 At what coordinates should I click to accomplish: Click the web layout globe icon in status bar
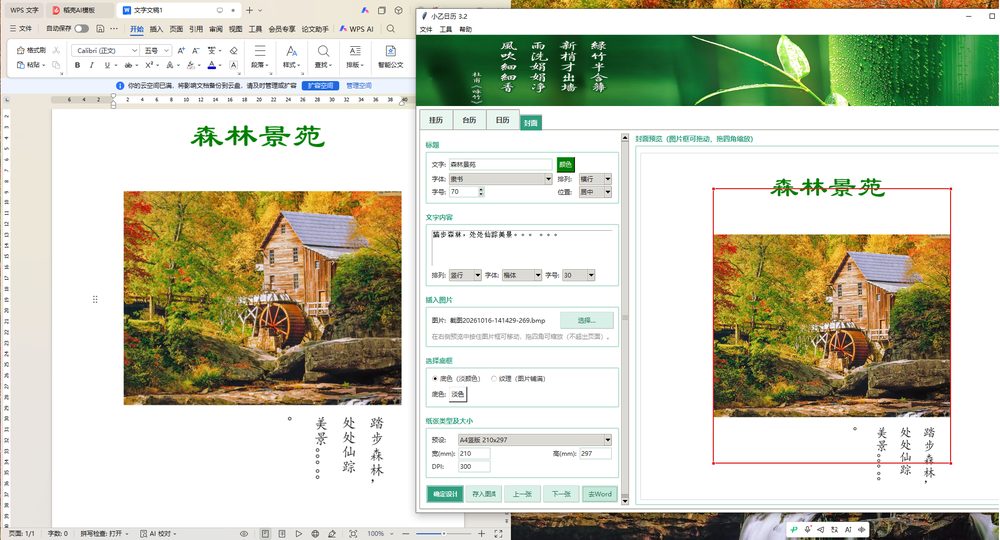[315, 534]
